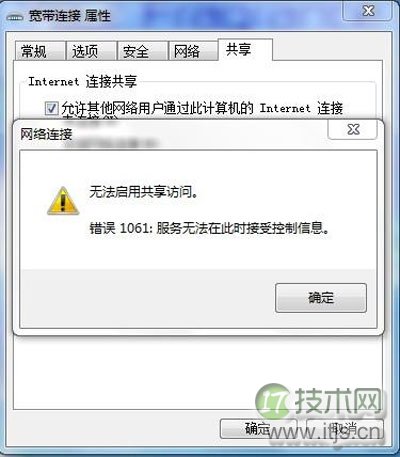The height and width of the screenshot is (457, 400).
Task: Confirm the error dialog with 确定
Action: coord(321,298)
